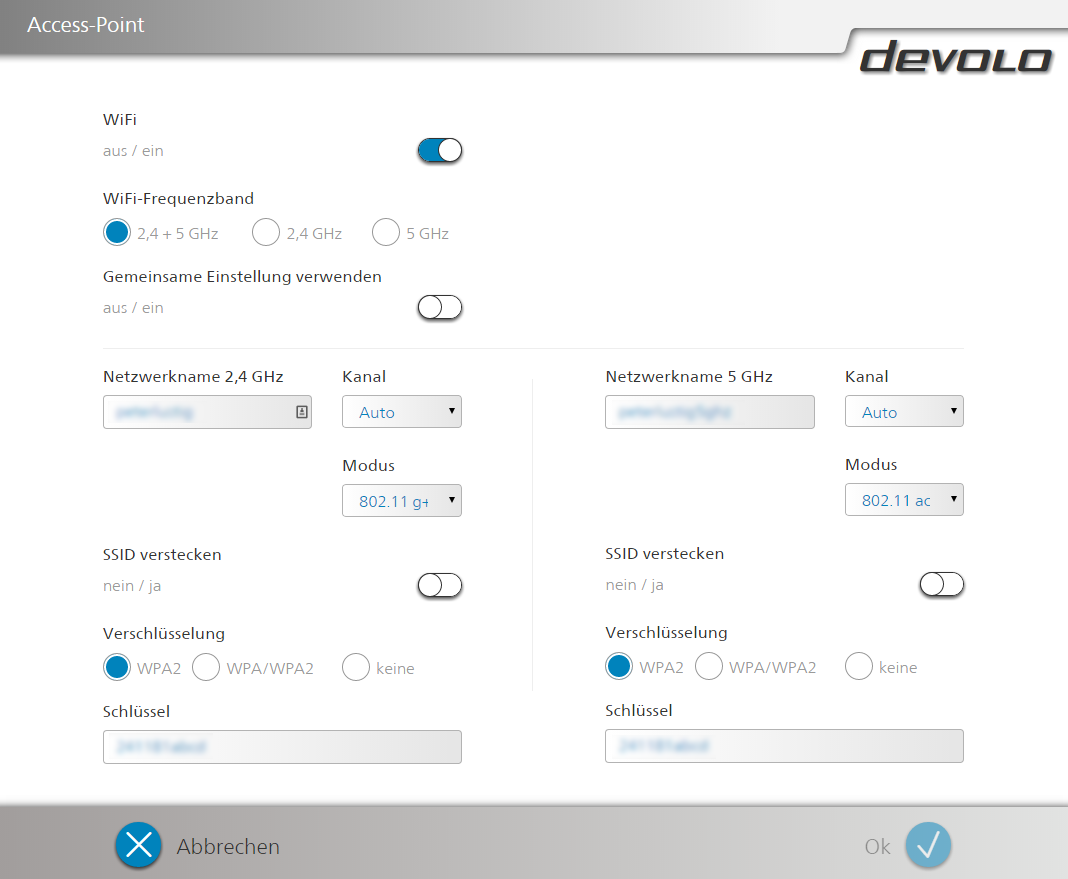The image size is (1068, 879).
Task: Toggle SSID verstecken for 5 GHz network
Action: pyautogui.click(x=942, y=585)
